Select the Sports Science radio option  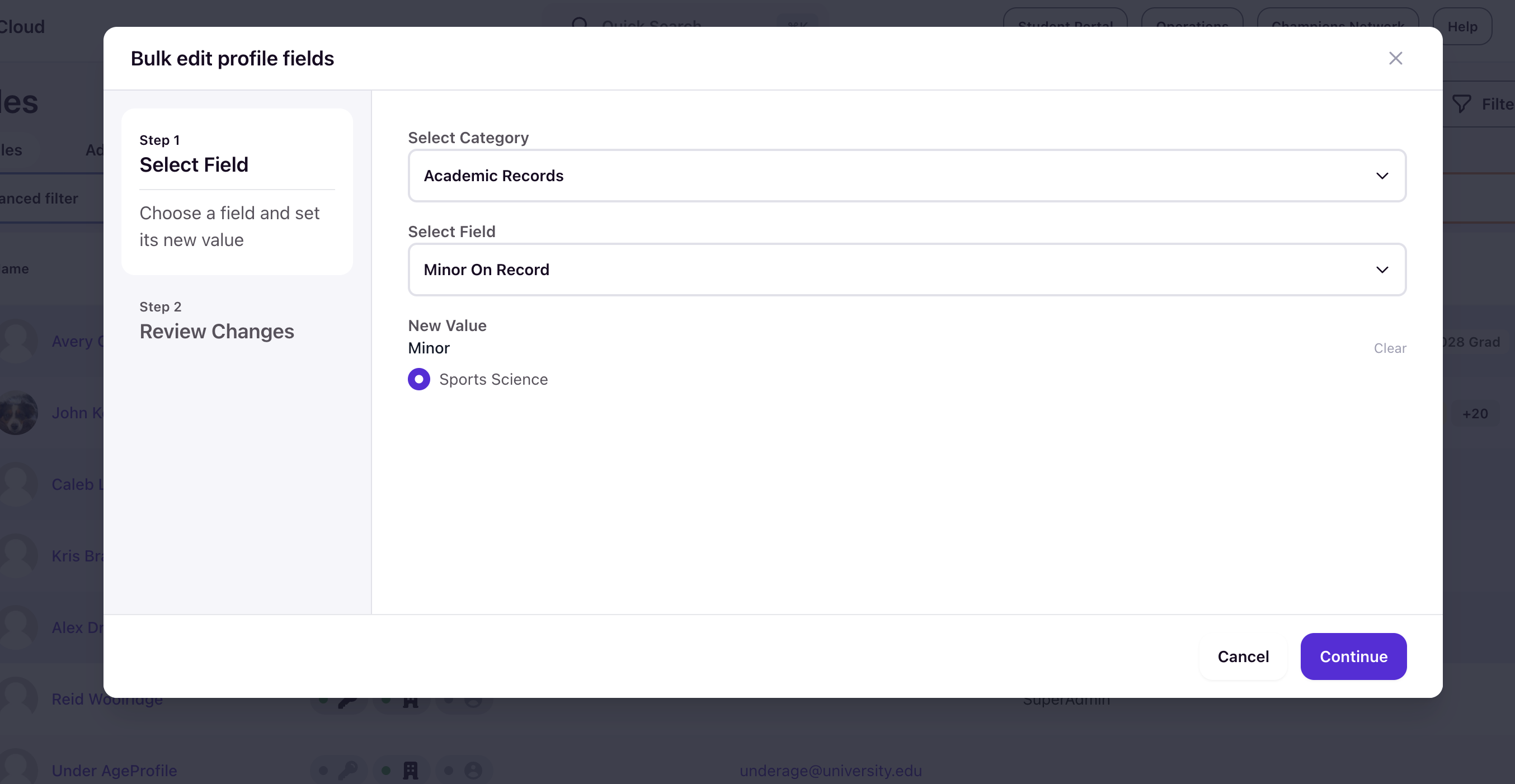coord(418,379)
